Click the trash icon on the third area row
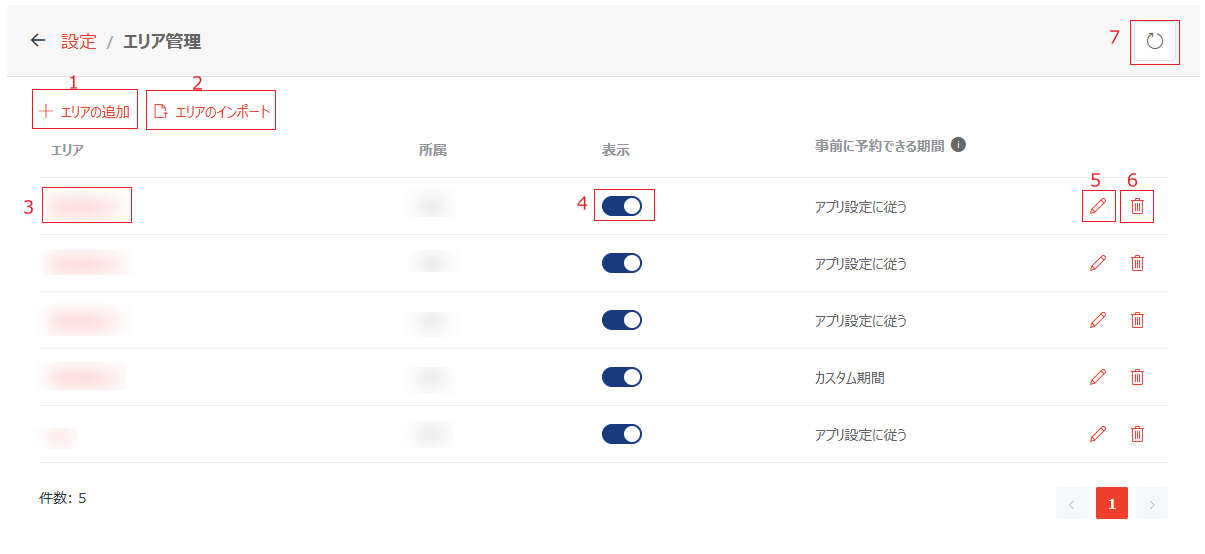Viewport: 1205px width, 554px height. coord(1137,320)
